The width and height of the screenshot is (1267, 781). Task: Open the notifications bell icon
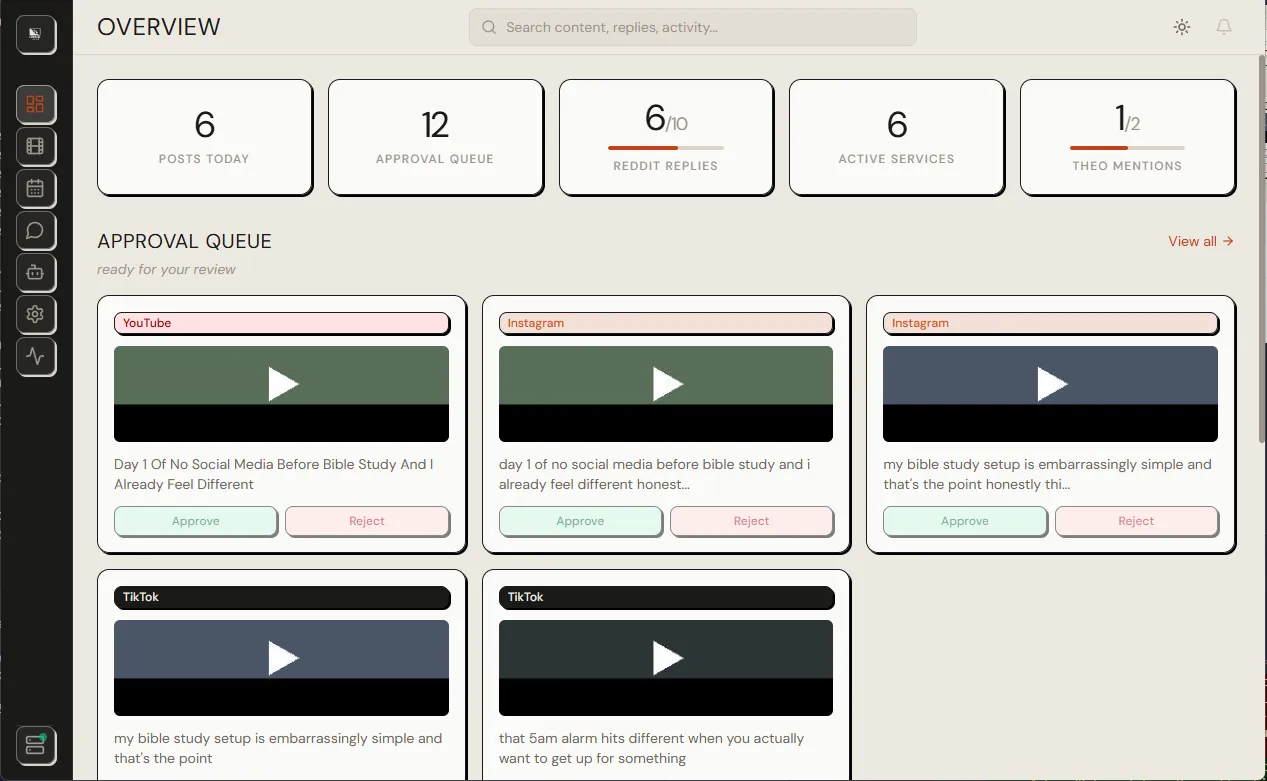(x=1223, y=27)
